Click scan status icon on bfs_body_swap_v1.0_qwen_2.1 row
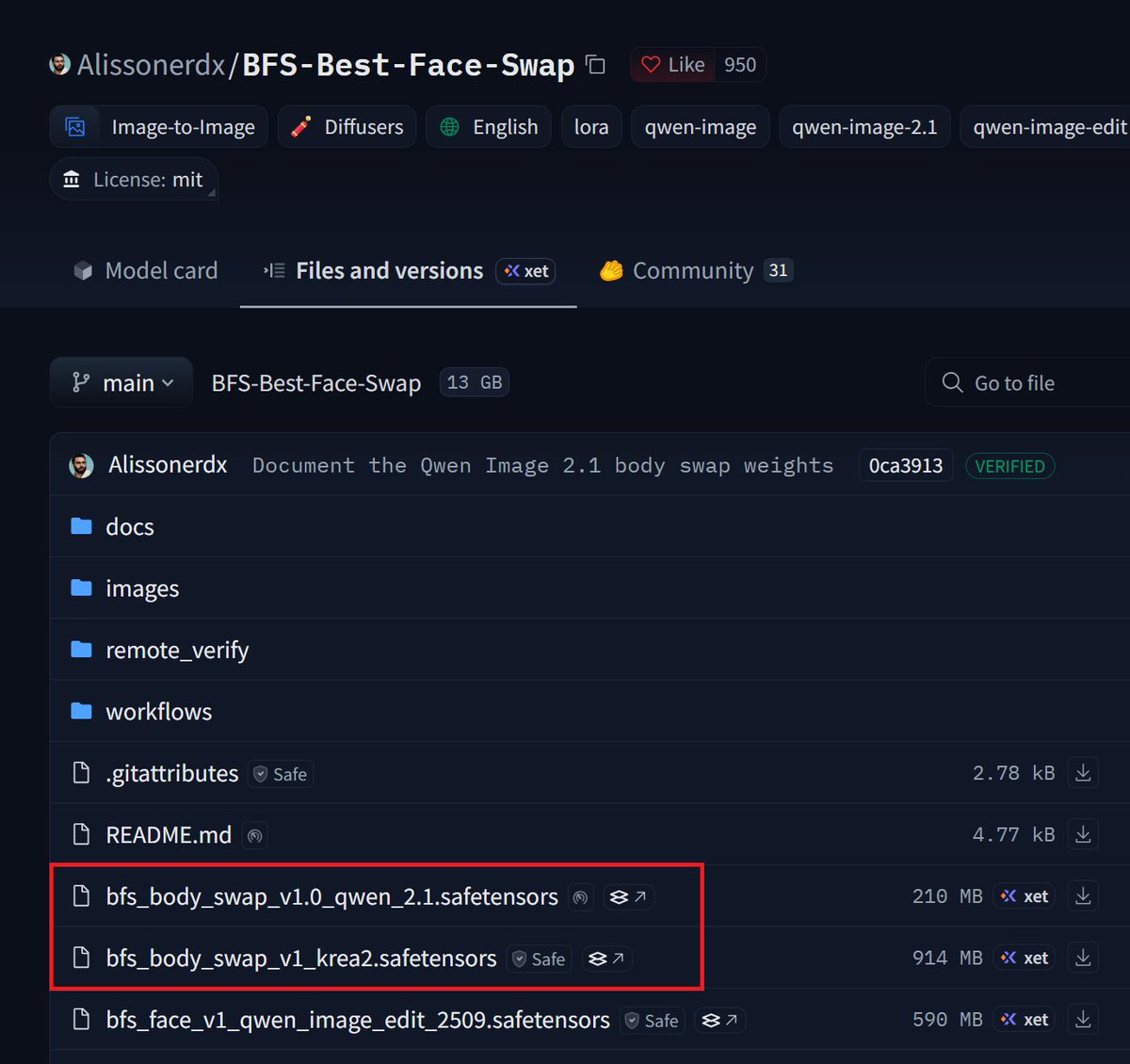The height and width of the screenshot is (1064, 1130). pos(581,897)
